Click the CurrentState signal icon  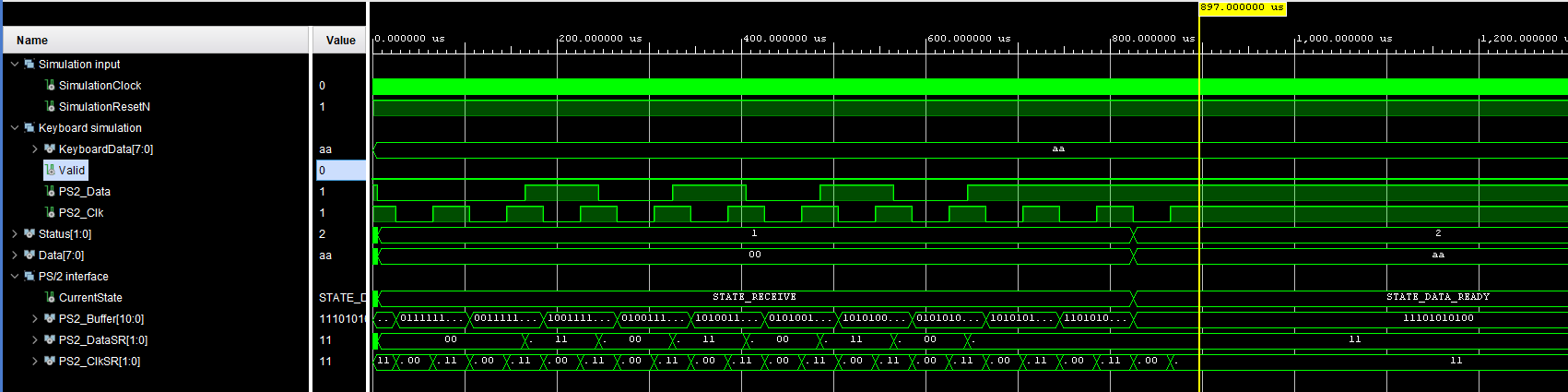(x=50, y=297)
